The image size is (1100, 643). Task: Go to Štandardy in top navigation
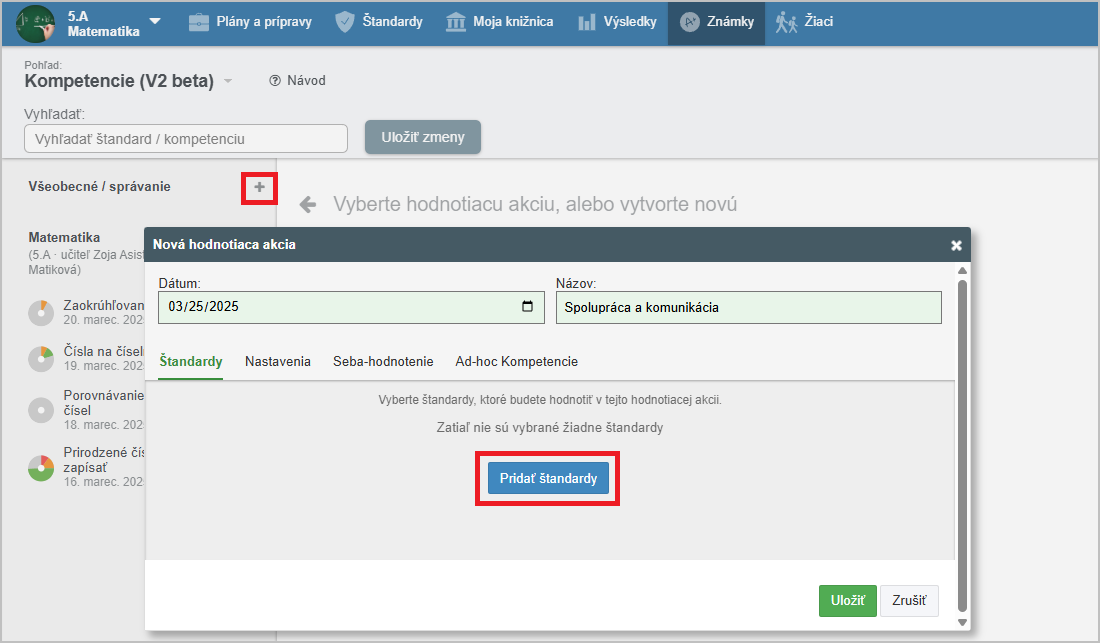coord(379,22)
